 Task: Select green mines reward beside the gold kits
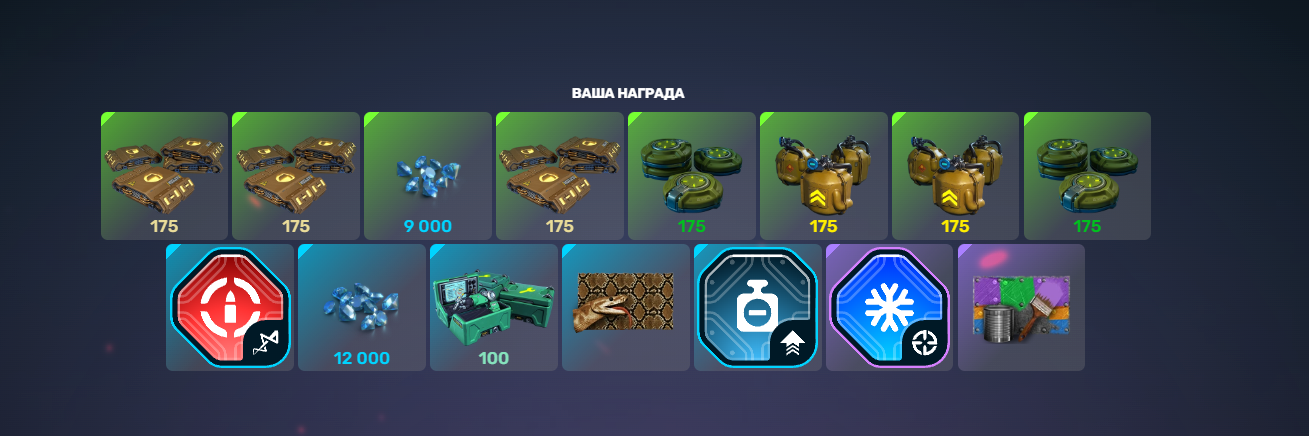tap(692, 176)
